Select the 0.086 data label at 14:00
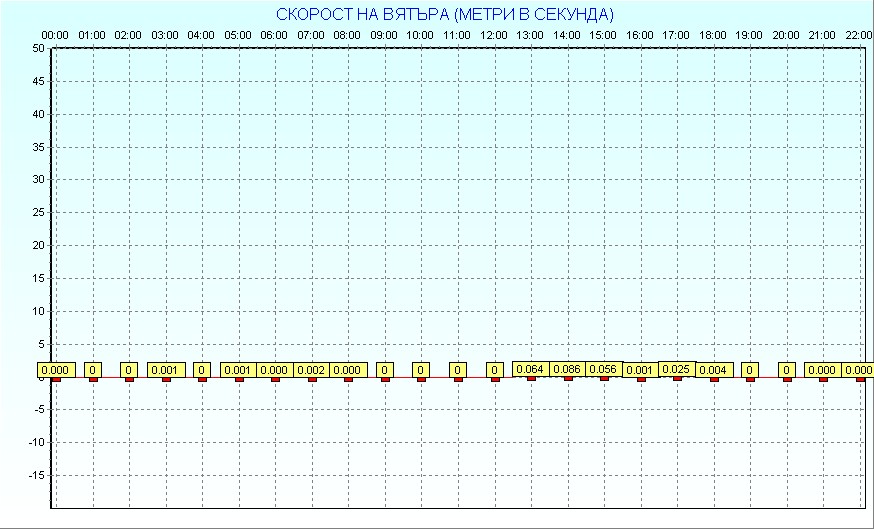 (567, 369)
